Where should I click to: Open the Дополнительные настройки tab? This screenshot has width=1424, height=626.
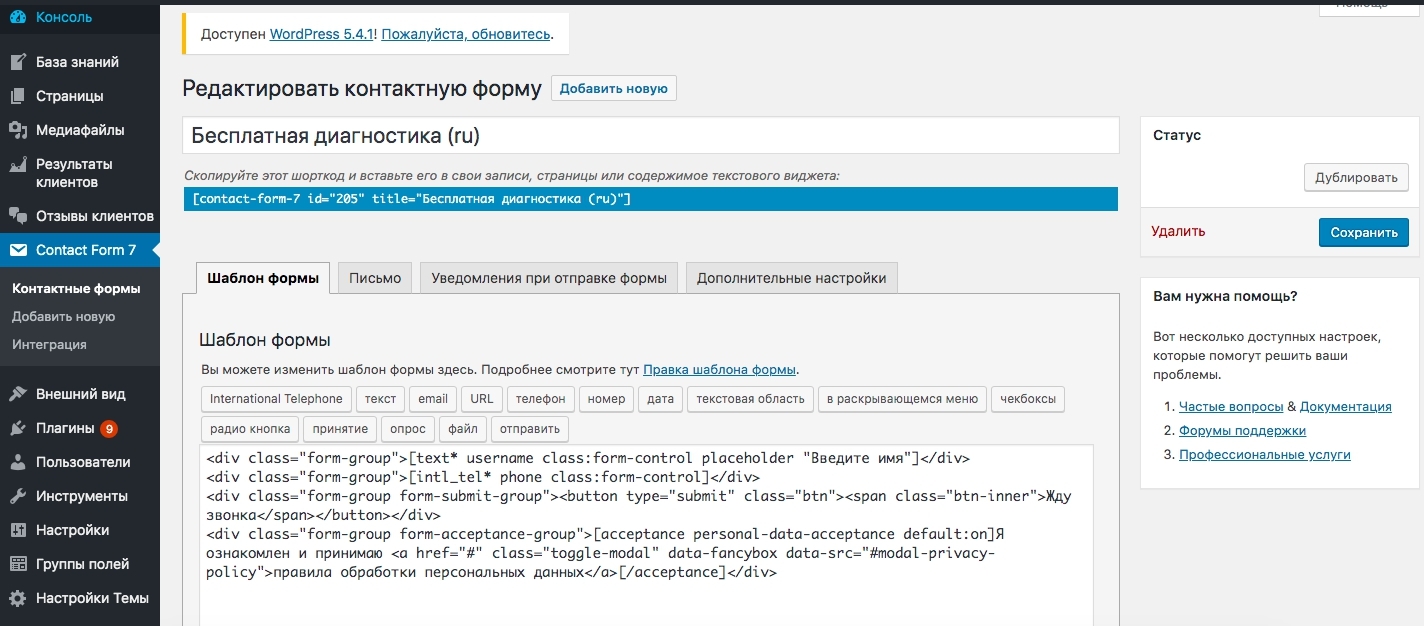tap(791, 278)
